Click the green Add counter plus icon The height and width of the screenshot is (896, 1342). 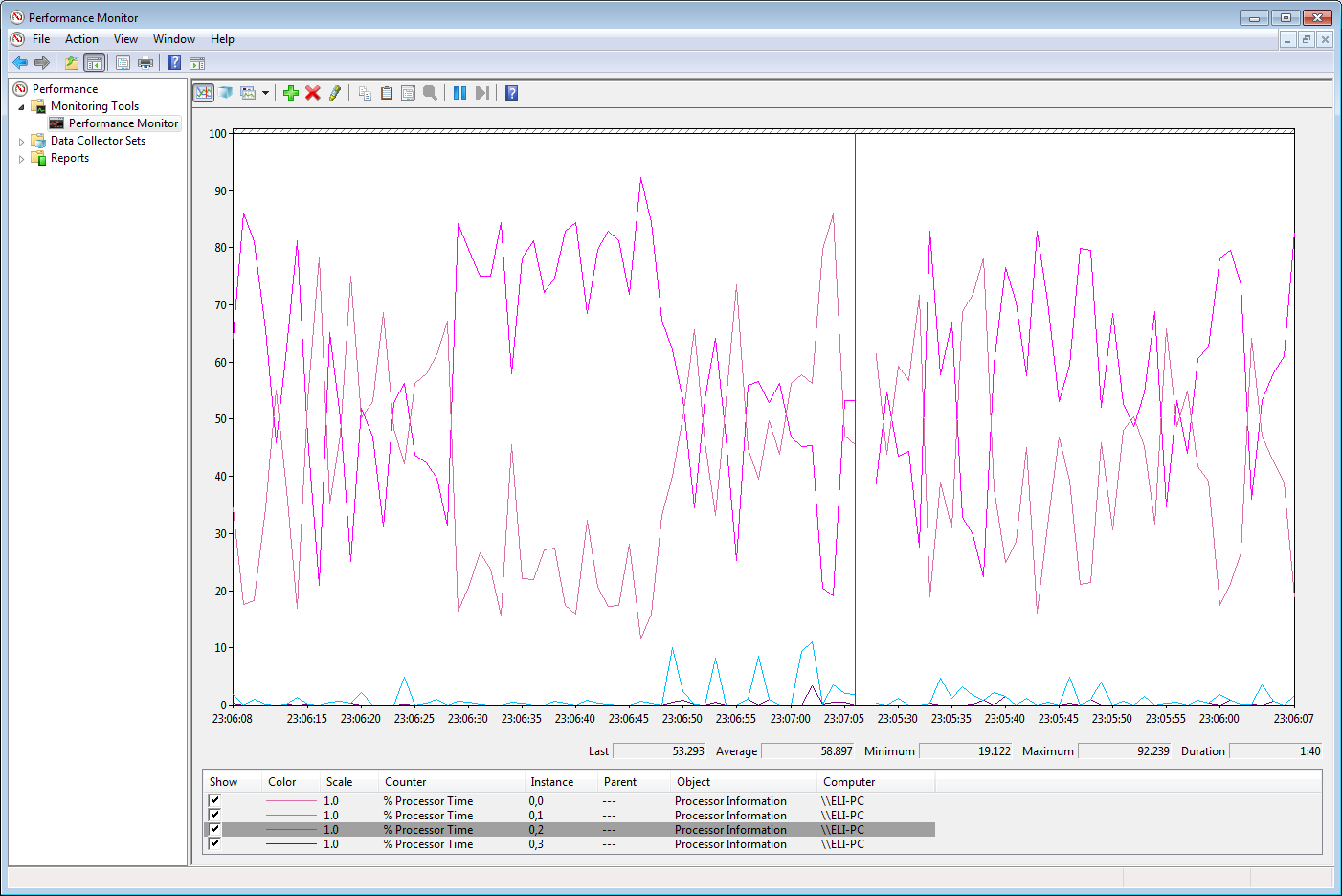tap(291, 93)
